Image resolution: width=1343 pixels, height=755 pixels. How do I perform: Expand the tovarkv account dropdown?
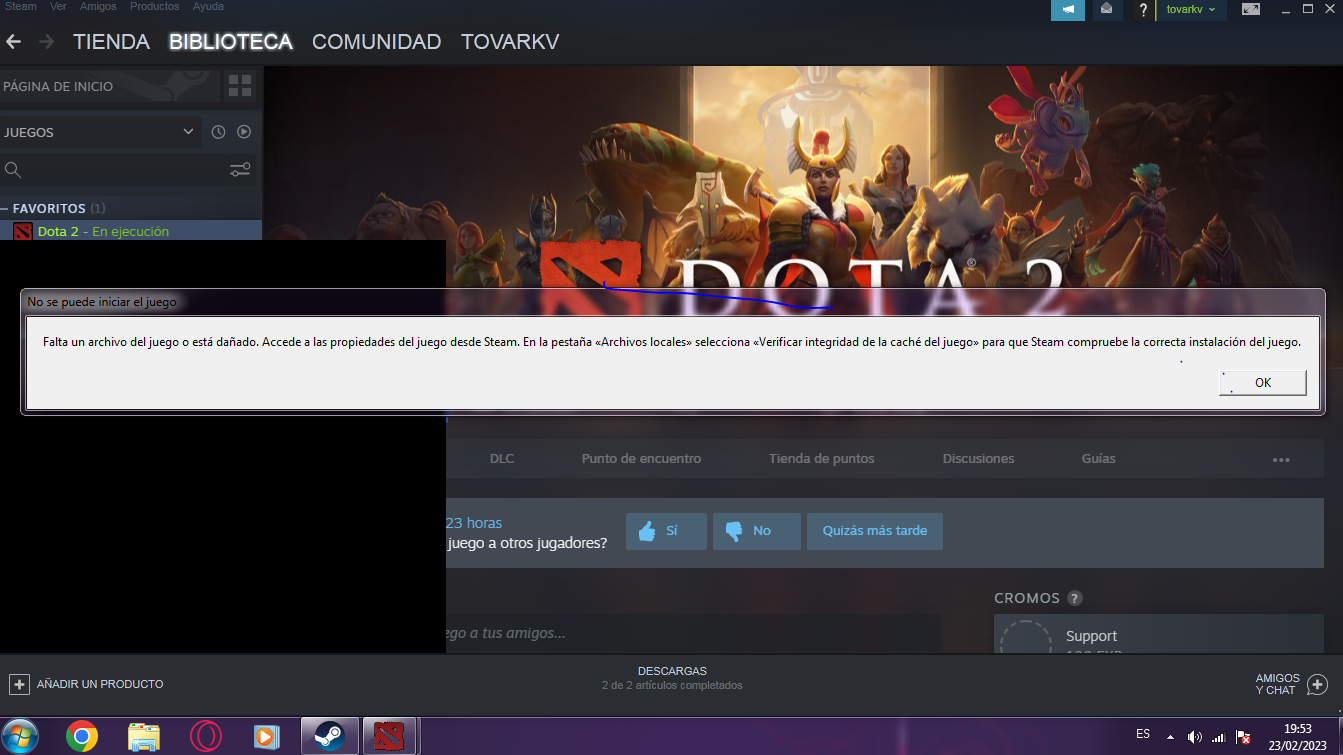click(1190, 9)
